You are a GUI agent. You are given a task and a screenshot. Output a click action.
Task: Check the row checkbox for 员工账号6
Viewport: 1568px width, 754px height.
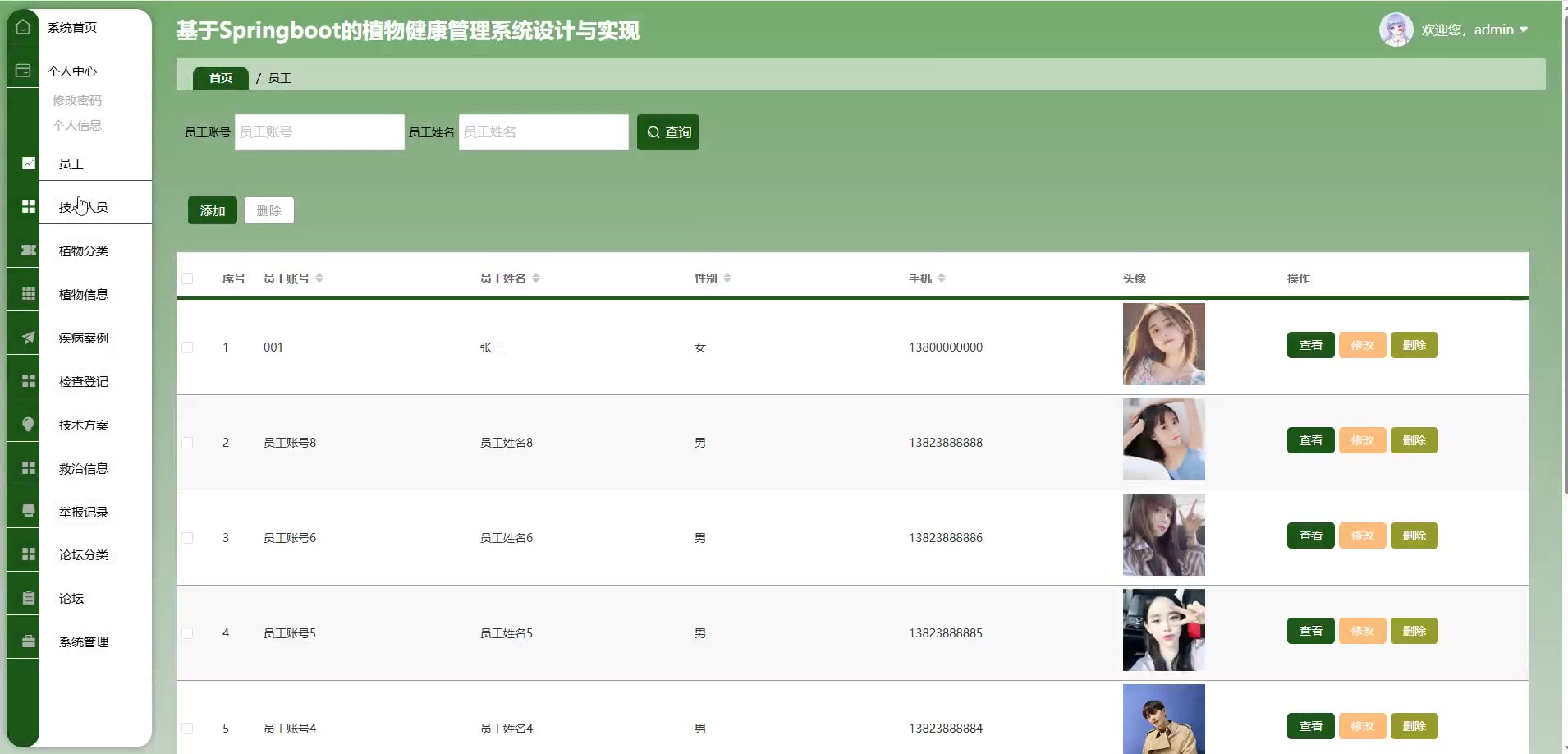click(x=187, y=538)
